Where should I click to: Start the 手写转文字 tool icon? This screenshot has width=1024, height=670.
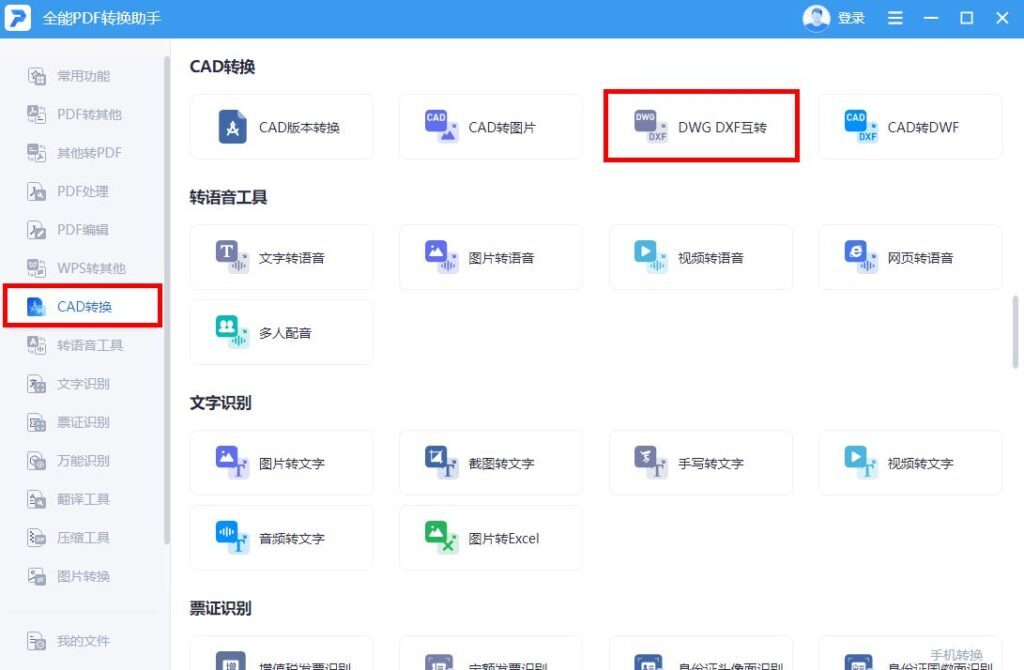click(x=651, y=462)
